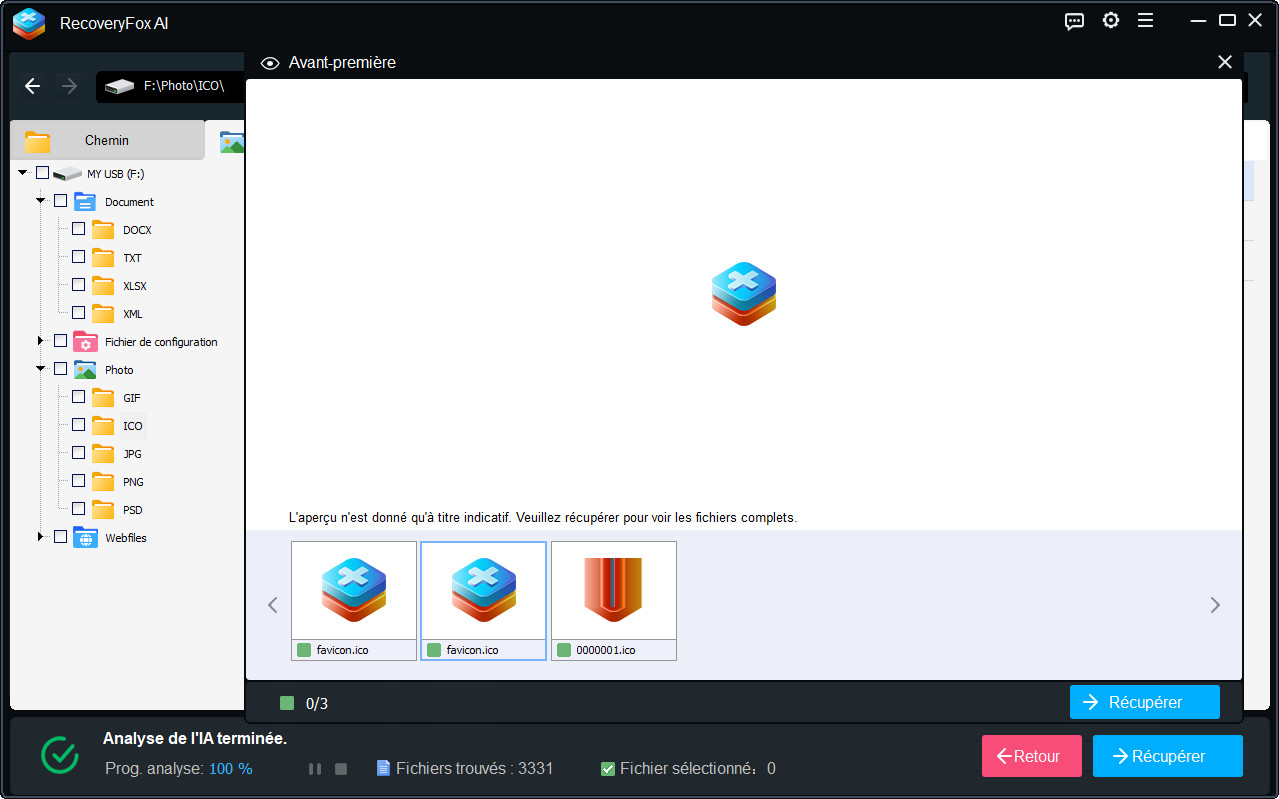Click the Fichiers trouvés : 3331 text
The height and width of the screenshot is (799, 1279).
click(474, 769)
